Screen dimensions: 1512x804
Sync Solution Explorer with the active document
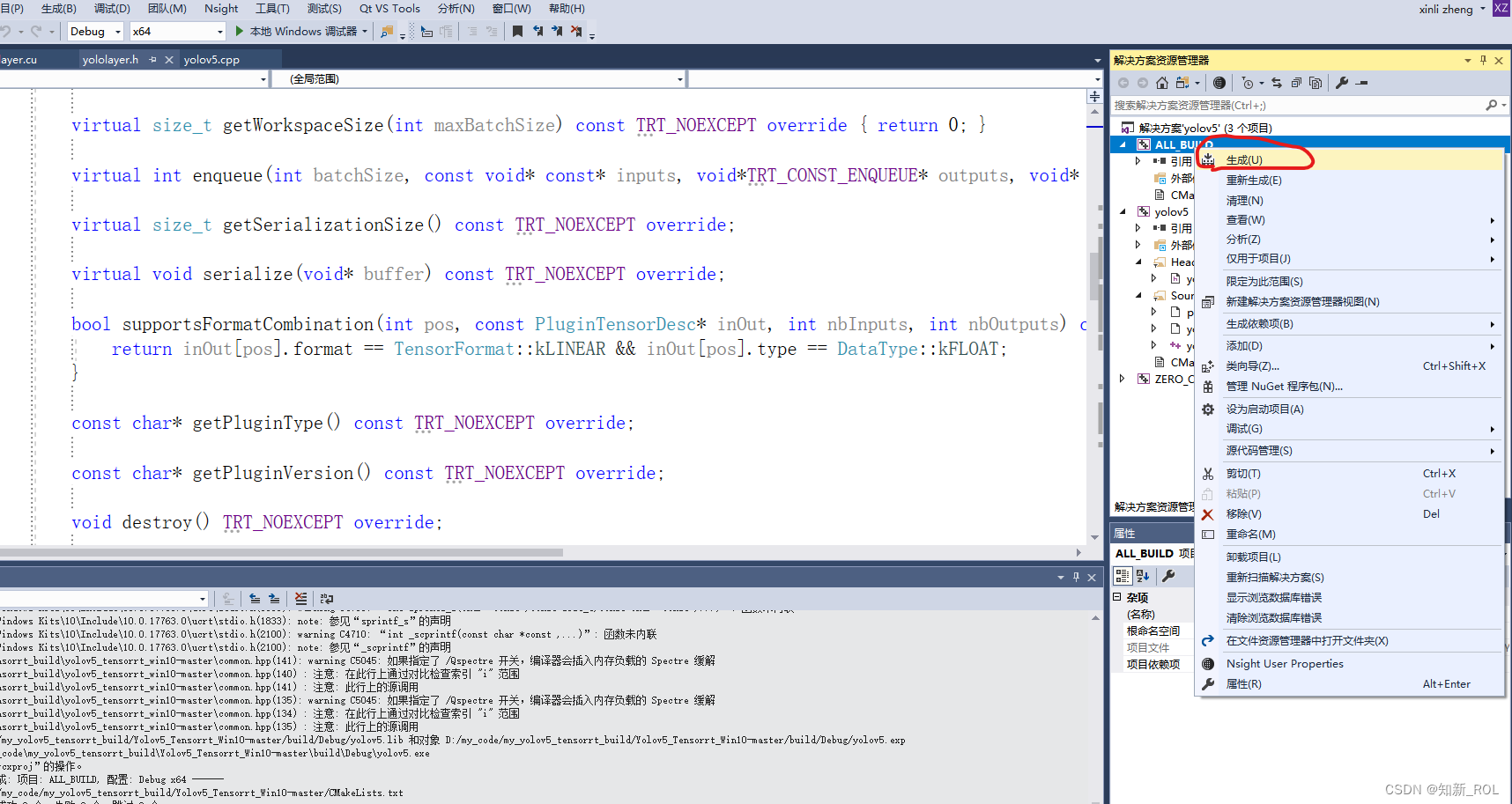(1277, 82)
